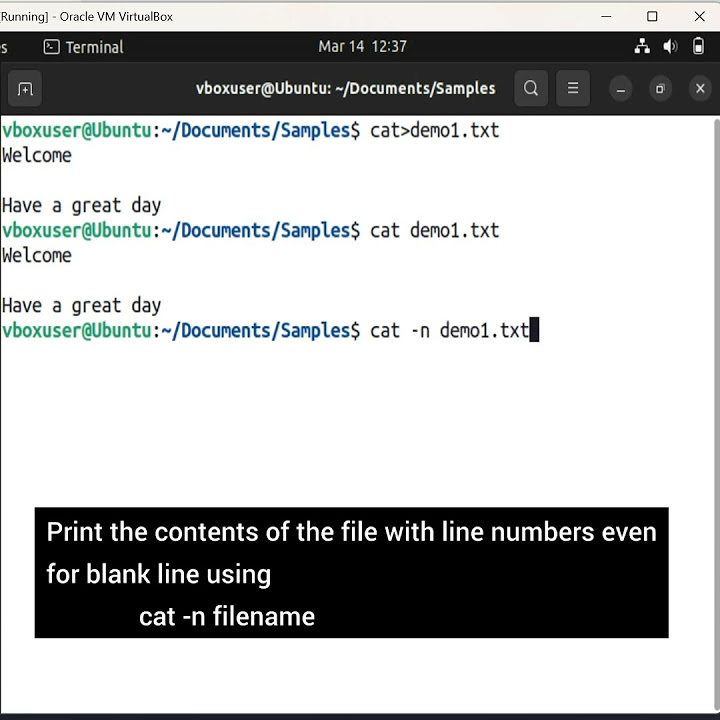Click the terminal title vboxuser@Ubuntu: ~/Documents/Samples
Image resolution: width=720 pixels, height=720 pixels.
point(345,88)
